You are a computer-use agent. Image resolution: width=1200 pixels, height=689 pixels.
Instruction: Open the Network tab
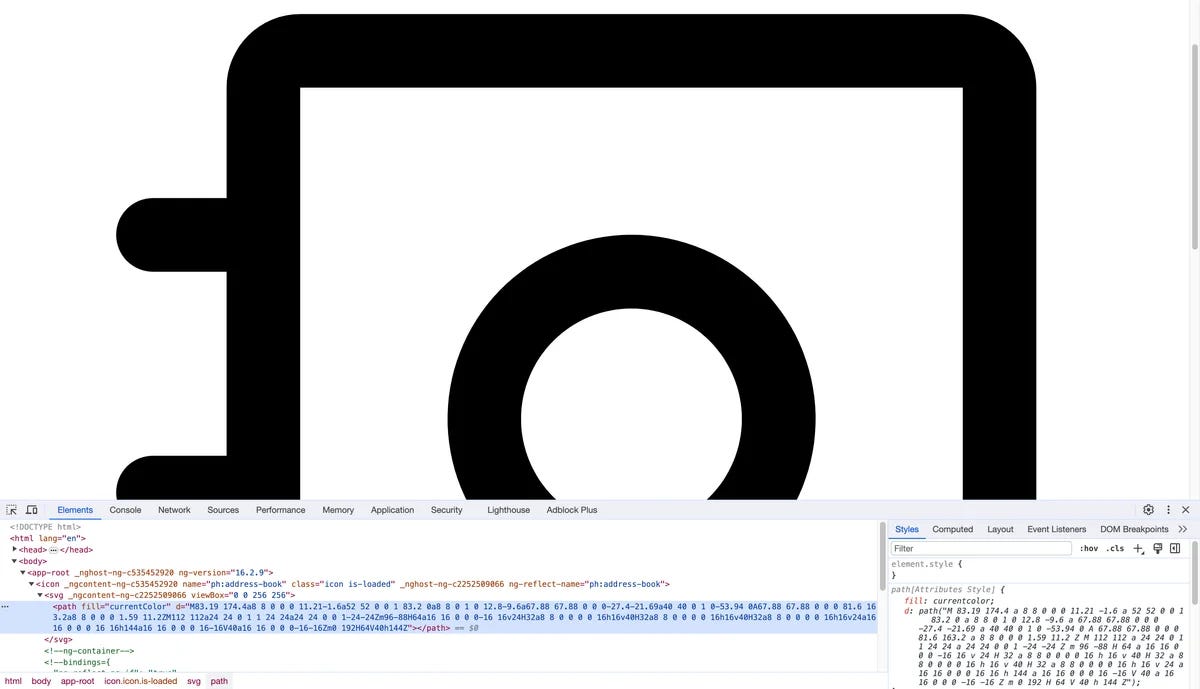[x=174, y=510]
